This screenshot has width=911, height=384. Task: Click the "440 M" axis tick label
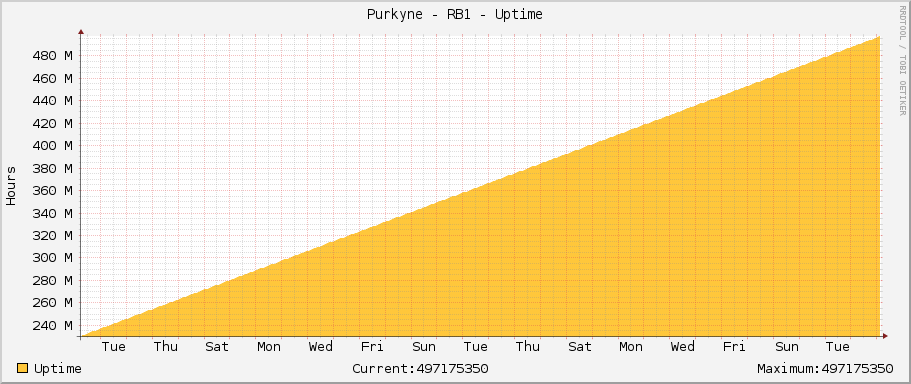[52, 101]
